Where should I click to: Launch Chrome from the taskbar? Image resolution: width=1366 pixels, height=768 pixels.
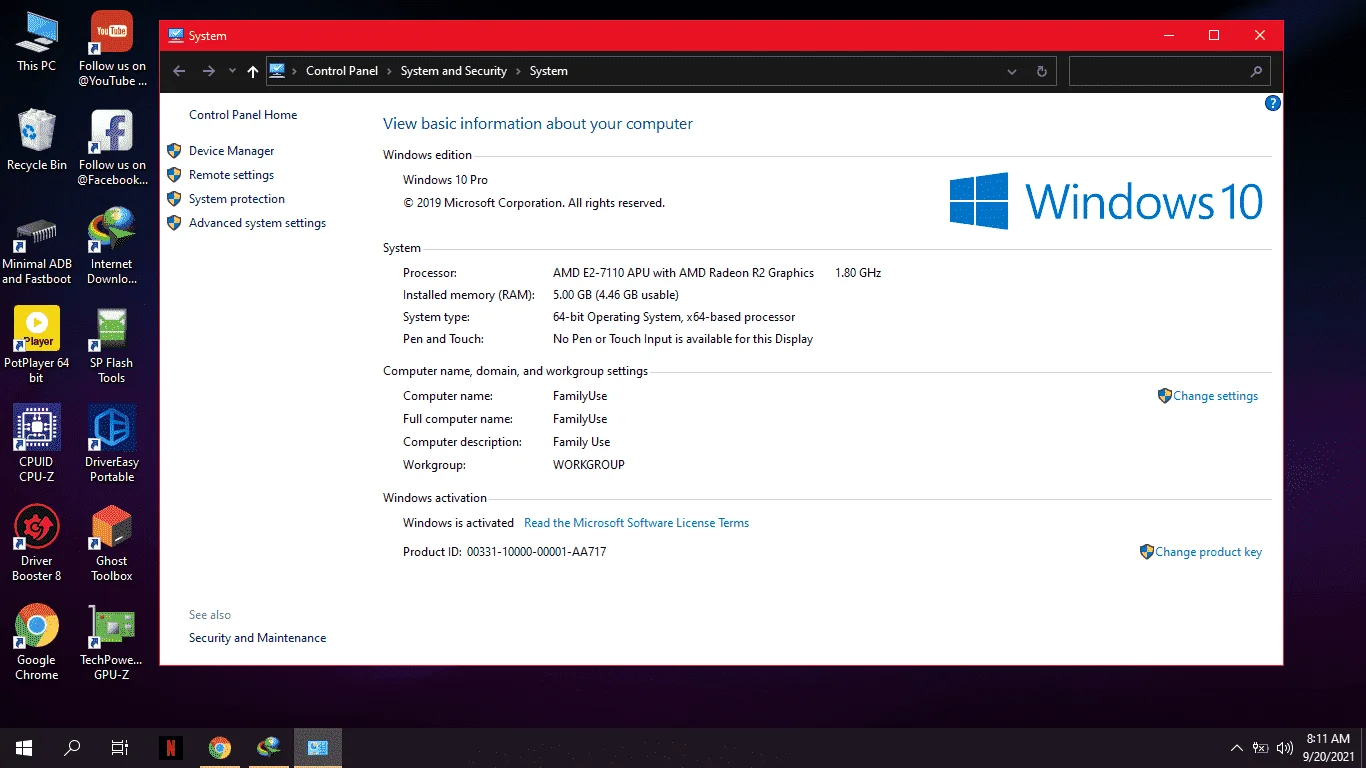coord(220,747)
